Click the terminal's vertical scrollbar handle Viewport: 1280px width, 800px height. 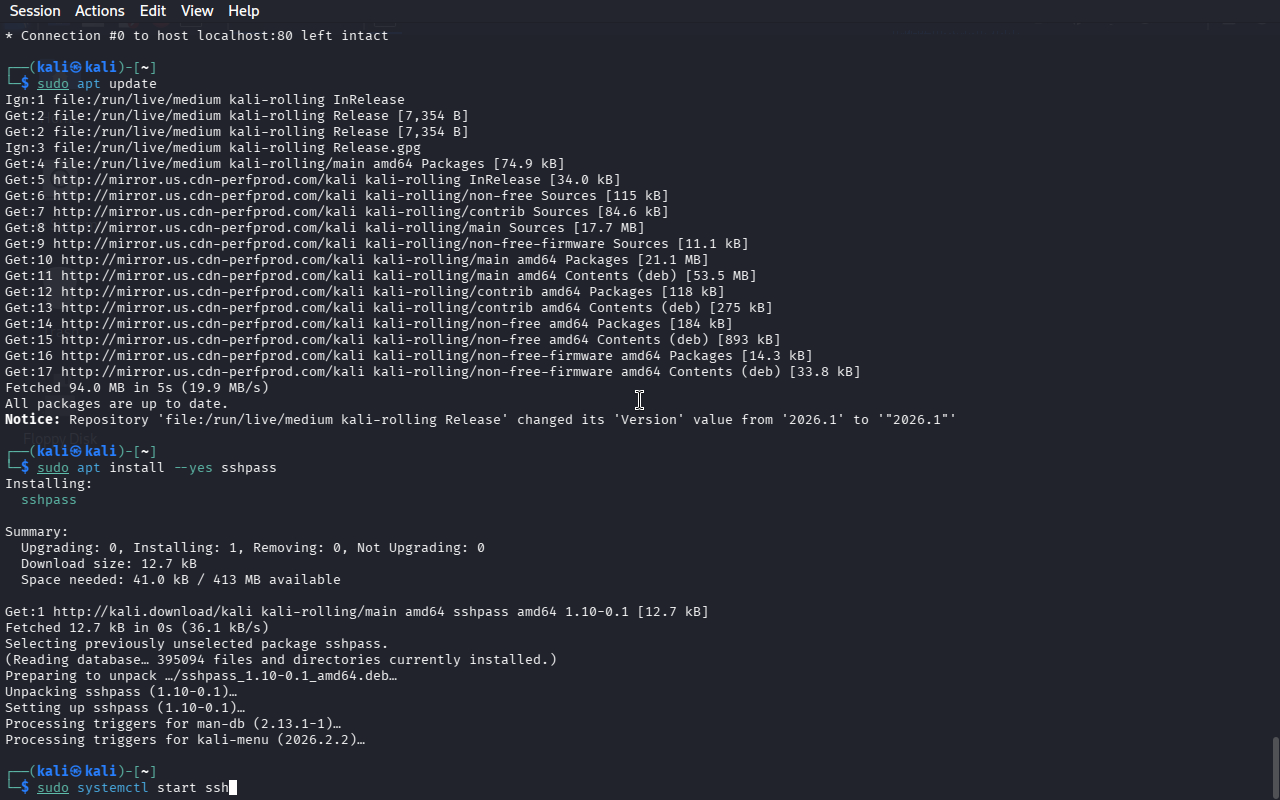[1275, 767]
